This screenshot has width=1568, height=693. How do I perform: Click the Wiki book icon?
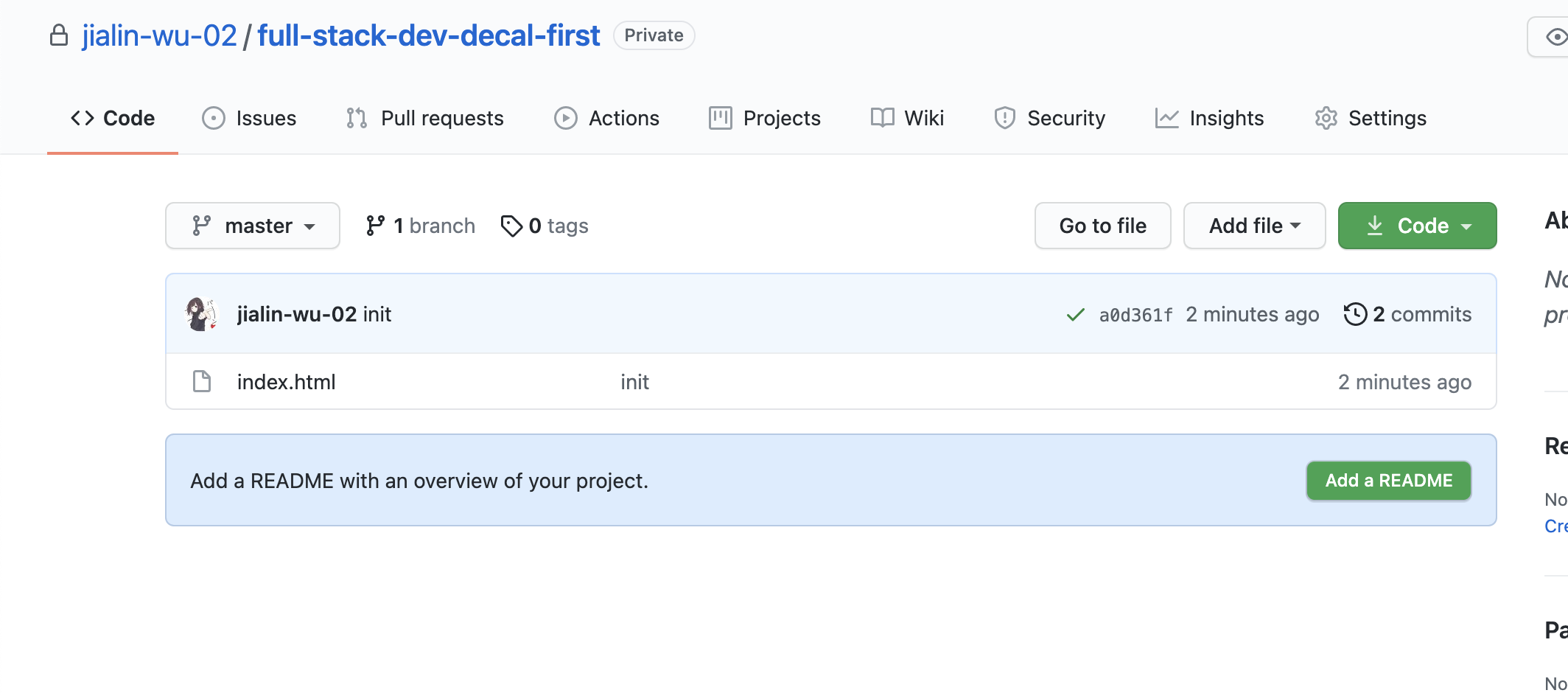pos(882,118)
